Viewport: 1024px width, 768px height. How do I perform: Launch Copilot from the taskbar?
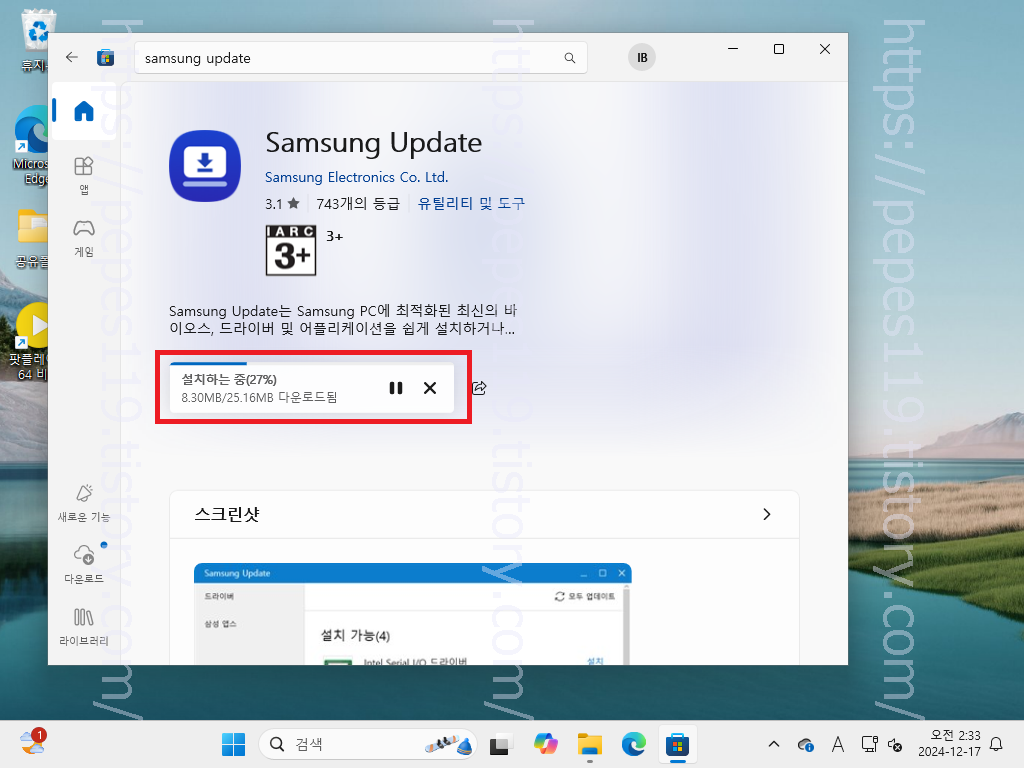point(545,744)
